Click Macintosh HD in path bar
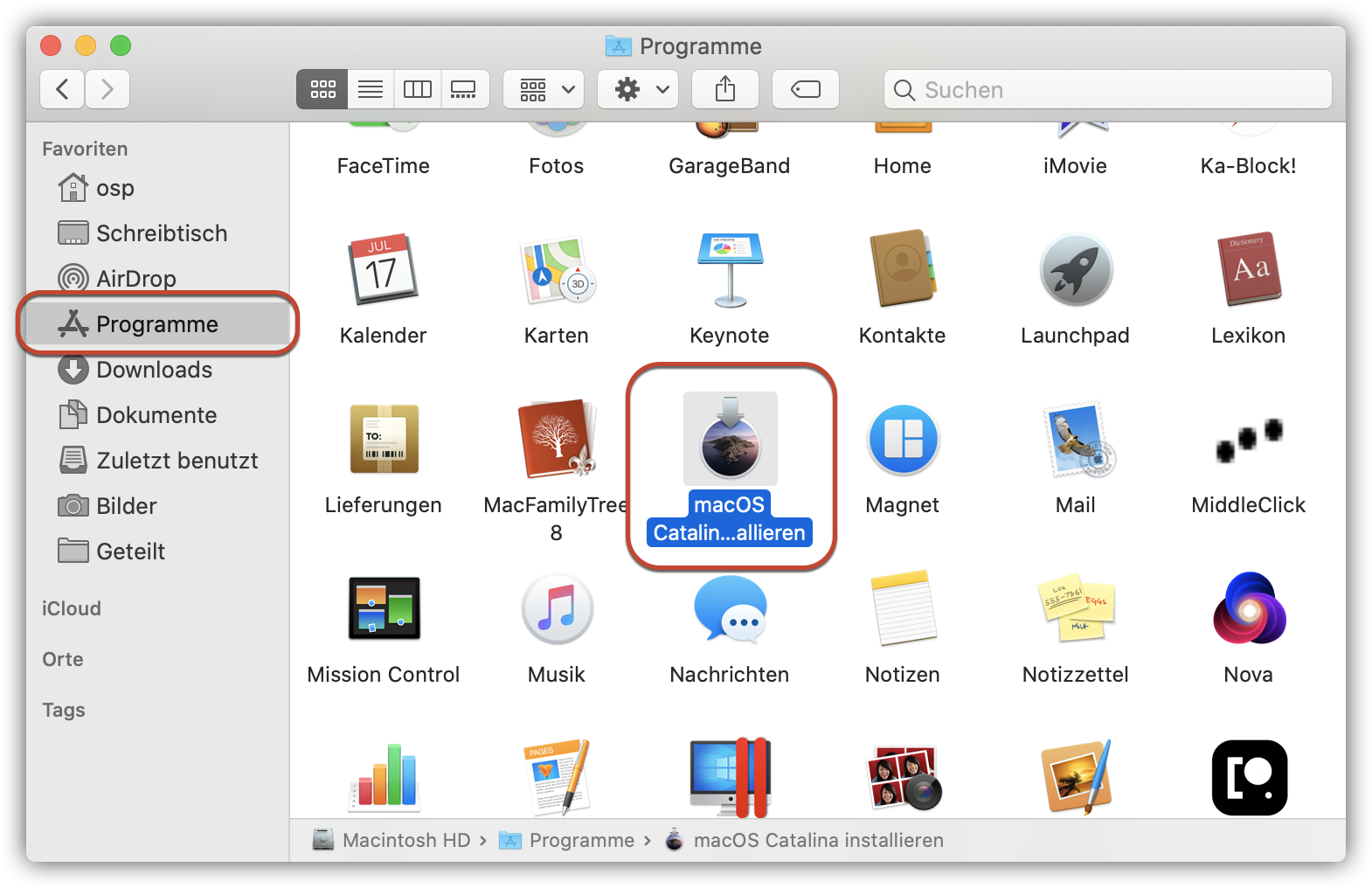 coord(392,840)
